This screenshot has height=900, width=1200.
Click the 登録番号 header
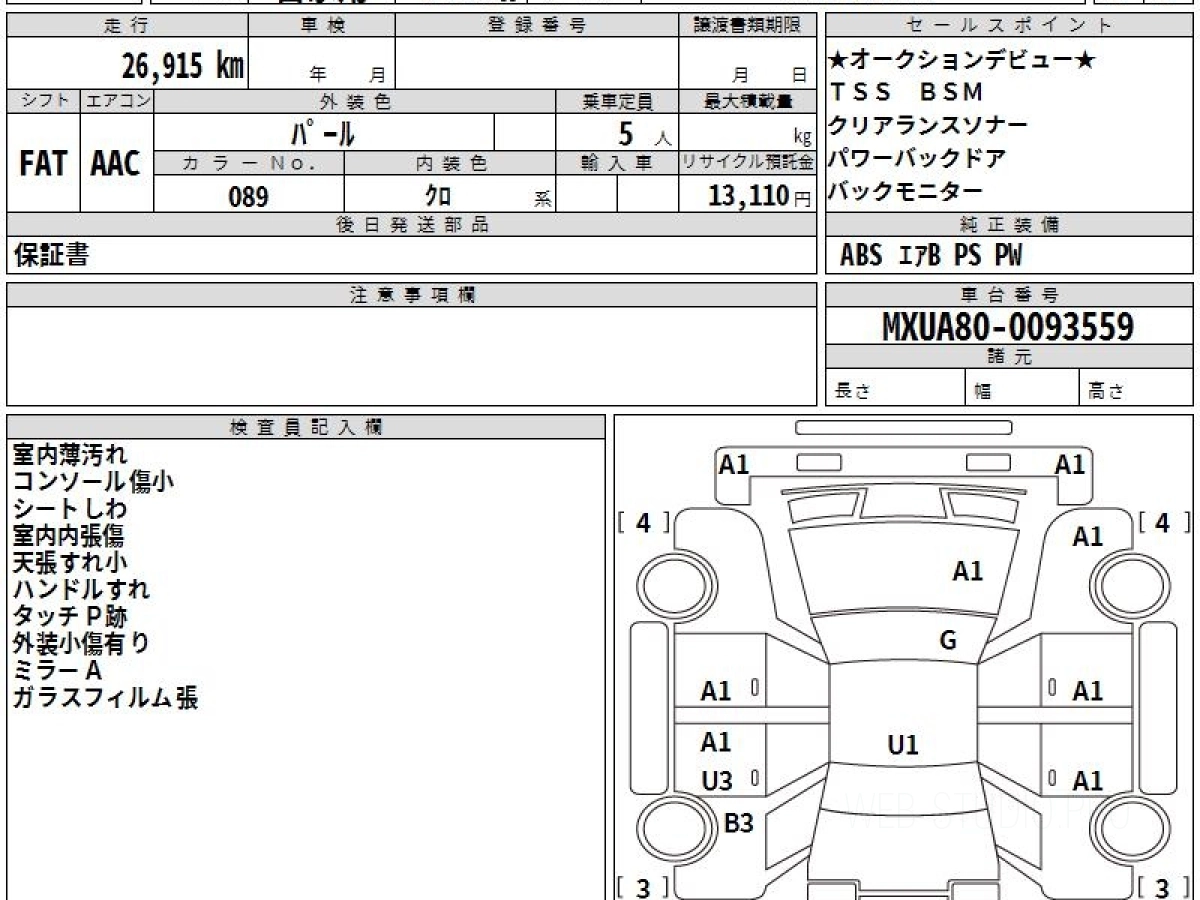click(537, 26)
